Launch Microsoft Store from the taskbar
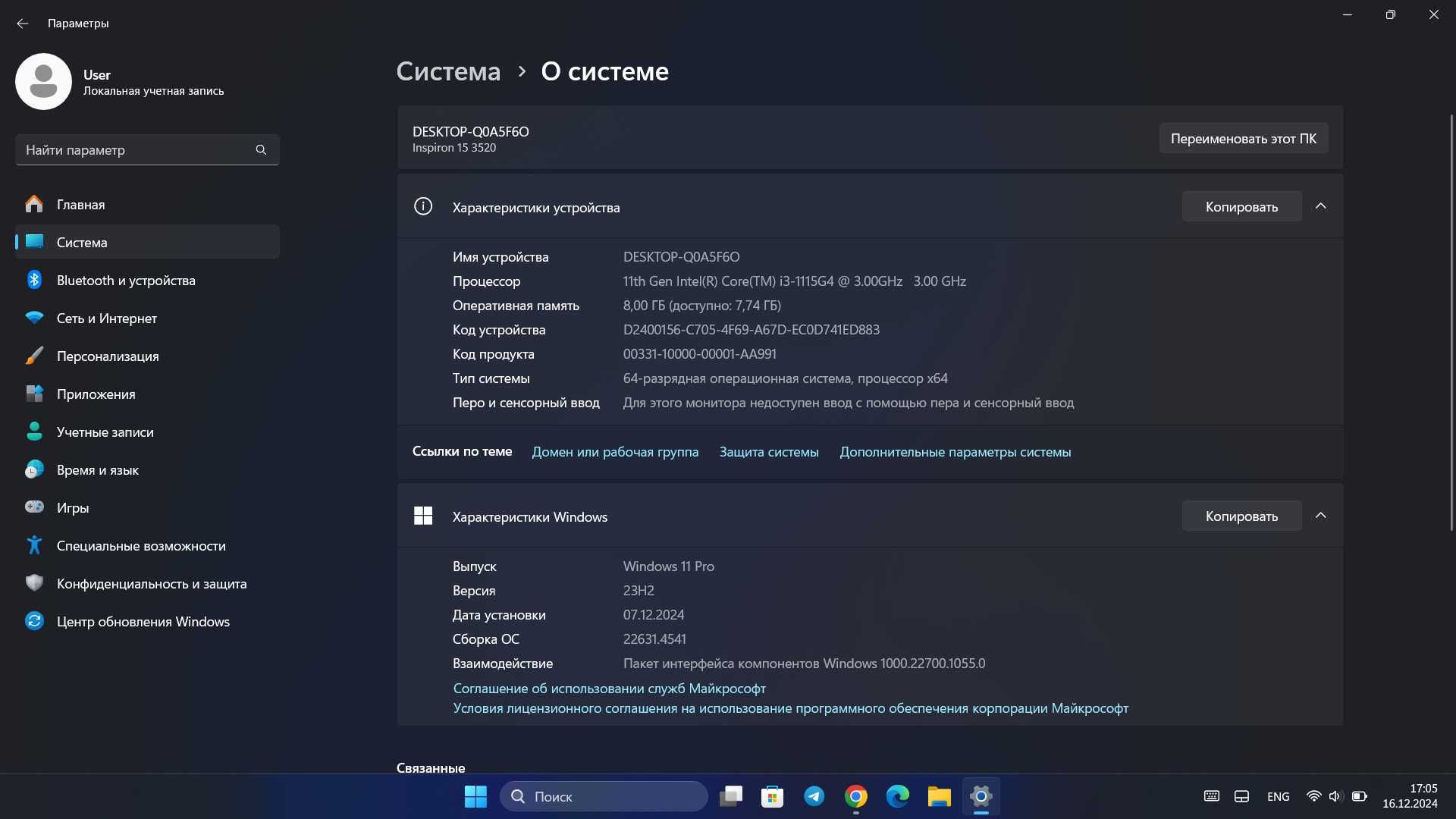 (x=772, y=796)
